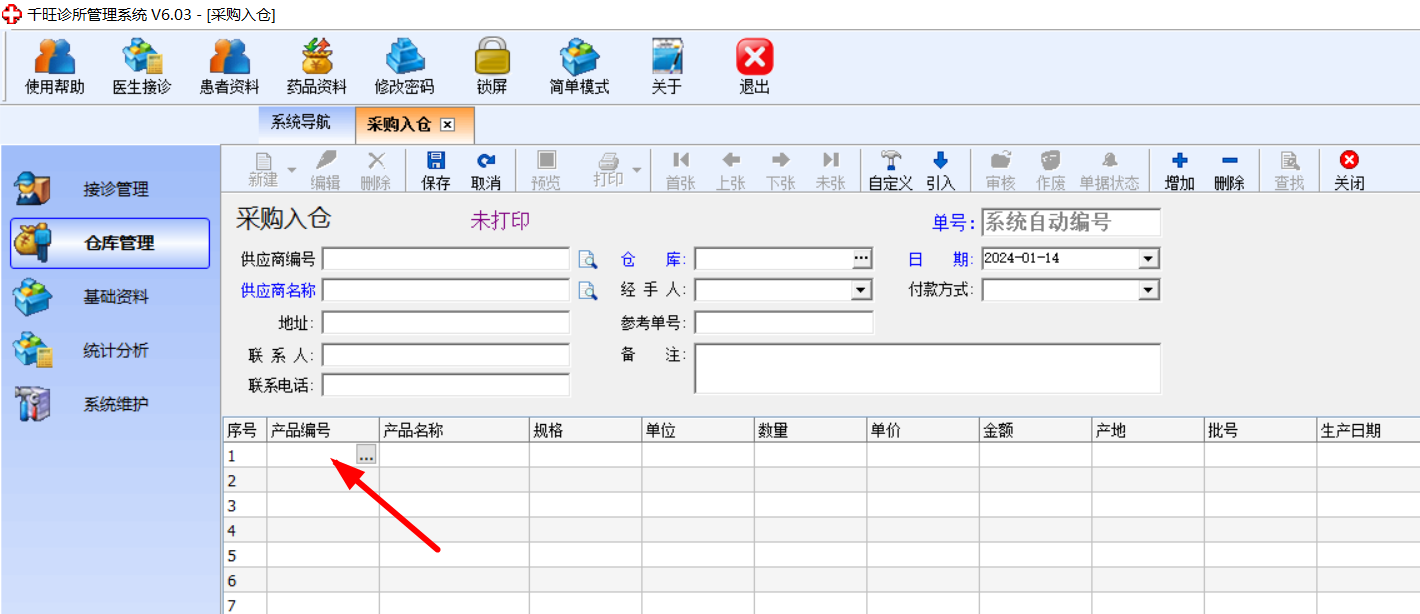
Task: Open 基础资料 in the sidebar
Action: point(110,297)
